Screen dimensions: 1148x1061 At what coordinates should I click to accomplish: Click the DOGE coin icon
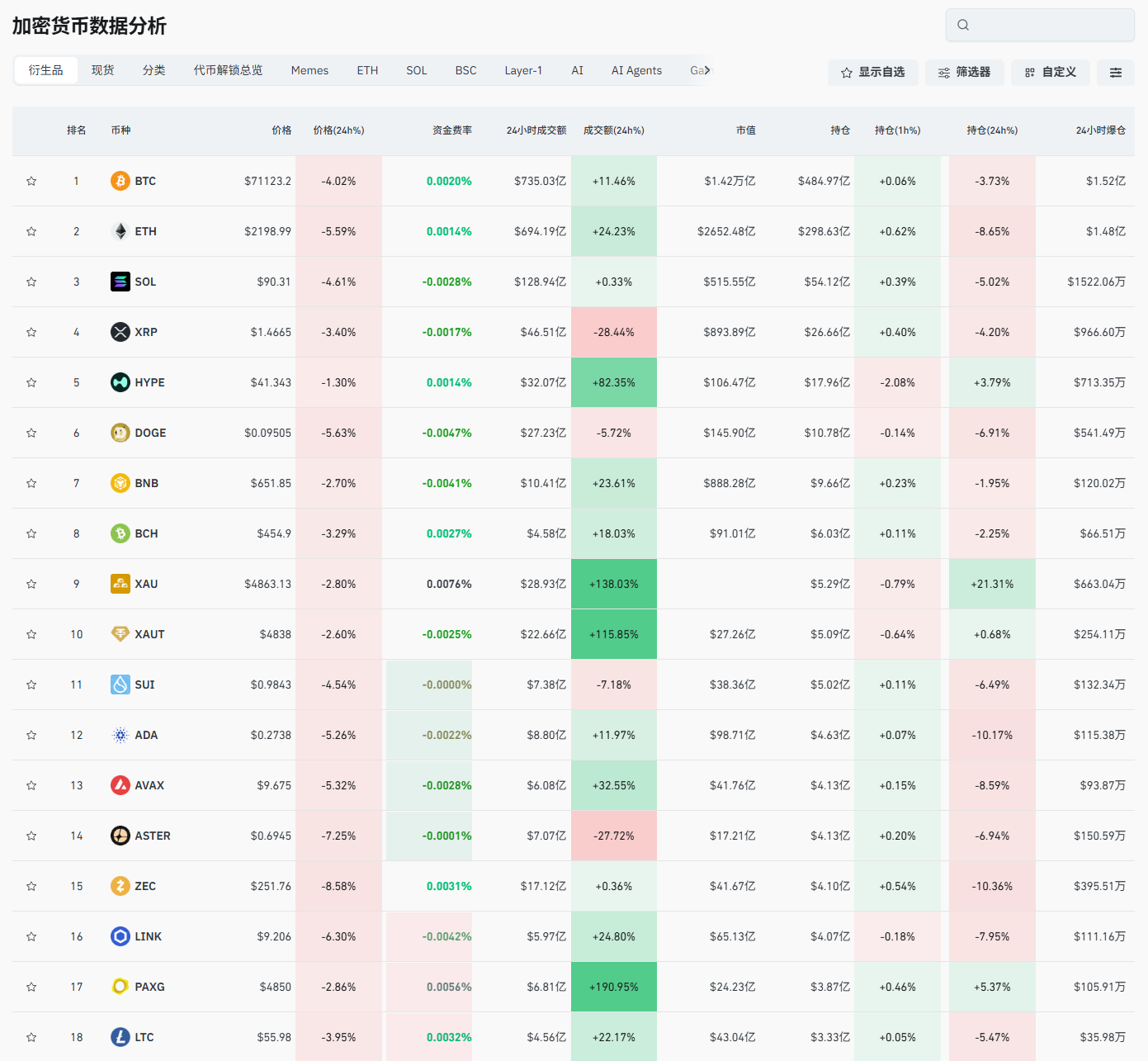click(120, 433)
